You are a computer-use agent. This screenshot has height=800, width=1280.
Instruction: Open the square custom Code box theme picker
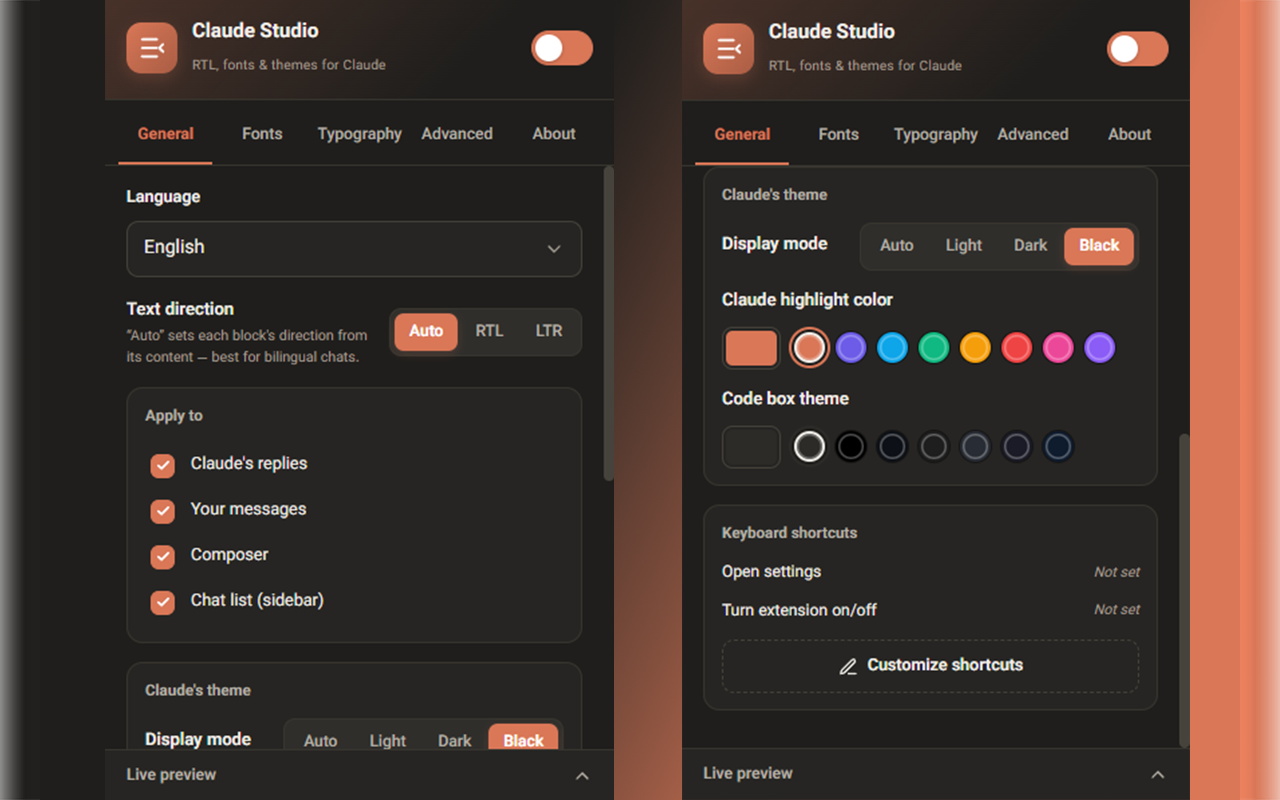(x=751, y=447)
